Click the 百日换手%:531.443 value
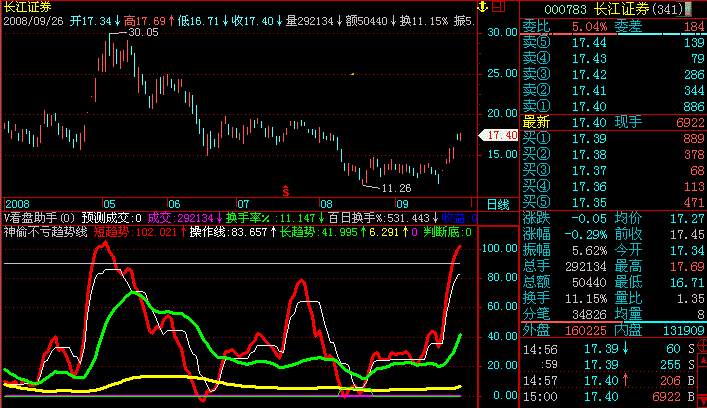 pyautogui.click(x=383, y=218)
